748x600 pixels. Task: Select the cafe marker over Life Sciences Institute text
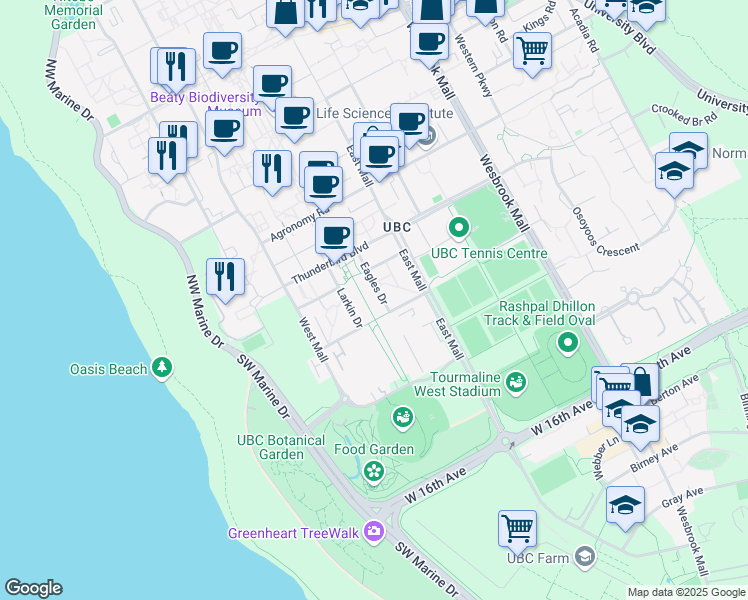click(x=409, y=123)
